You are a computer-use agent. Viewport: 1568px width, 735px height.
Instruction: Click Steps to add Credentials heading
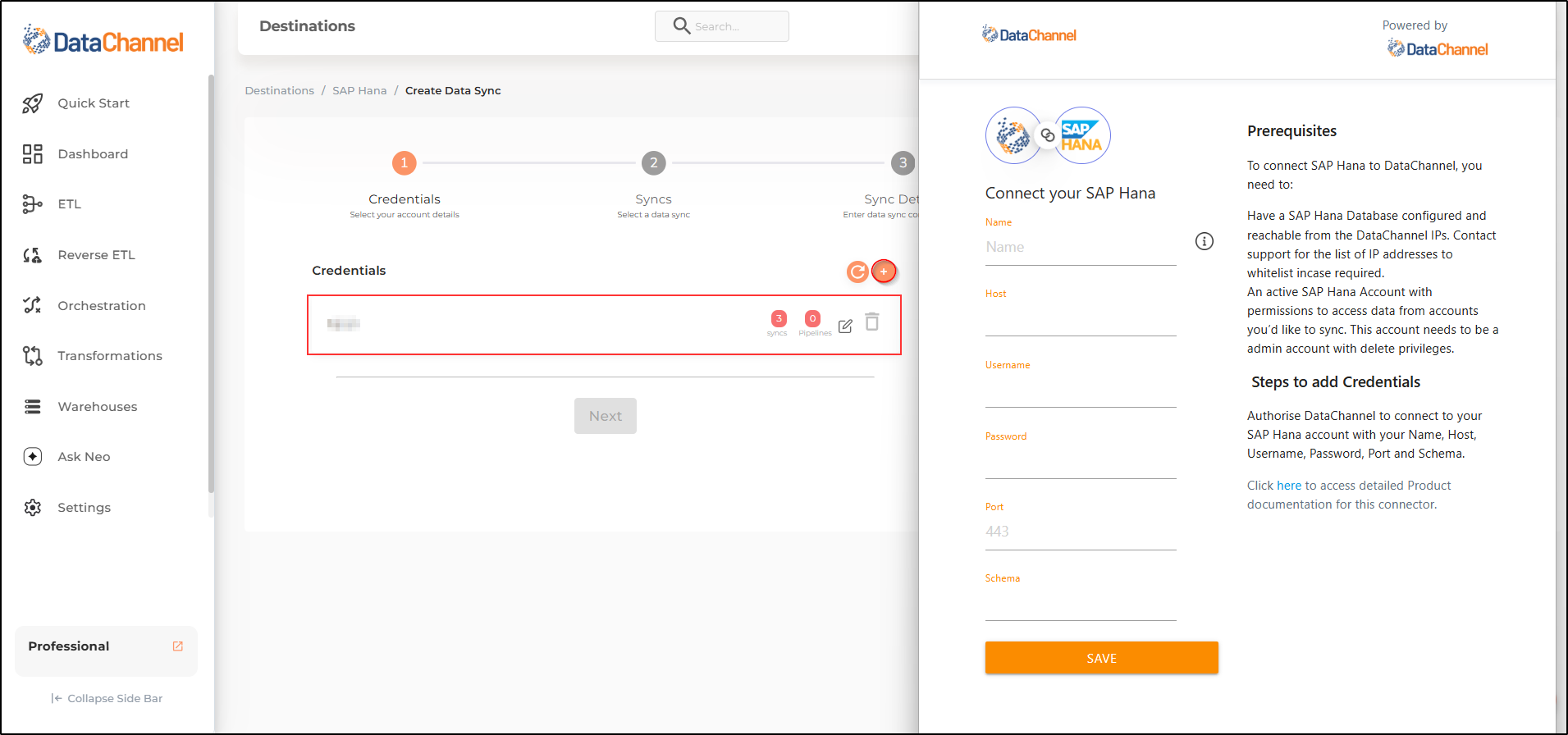pos(1336,382)
